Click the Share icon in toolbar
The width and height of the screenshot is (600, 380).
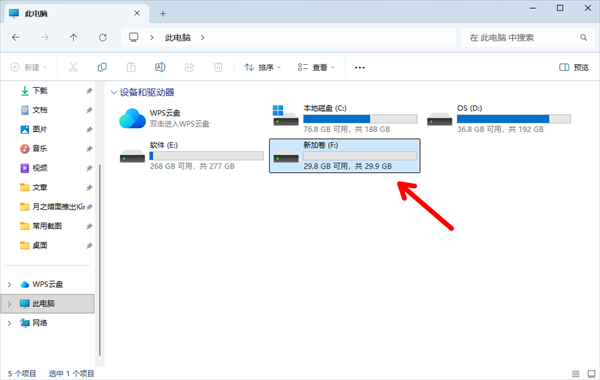189,67
